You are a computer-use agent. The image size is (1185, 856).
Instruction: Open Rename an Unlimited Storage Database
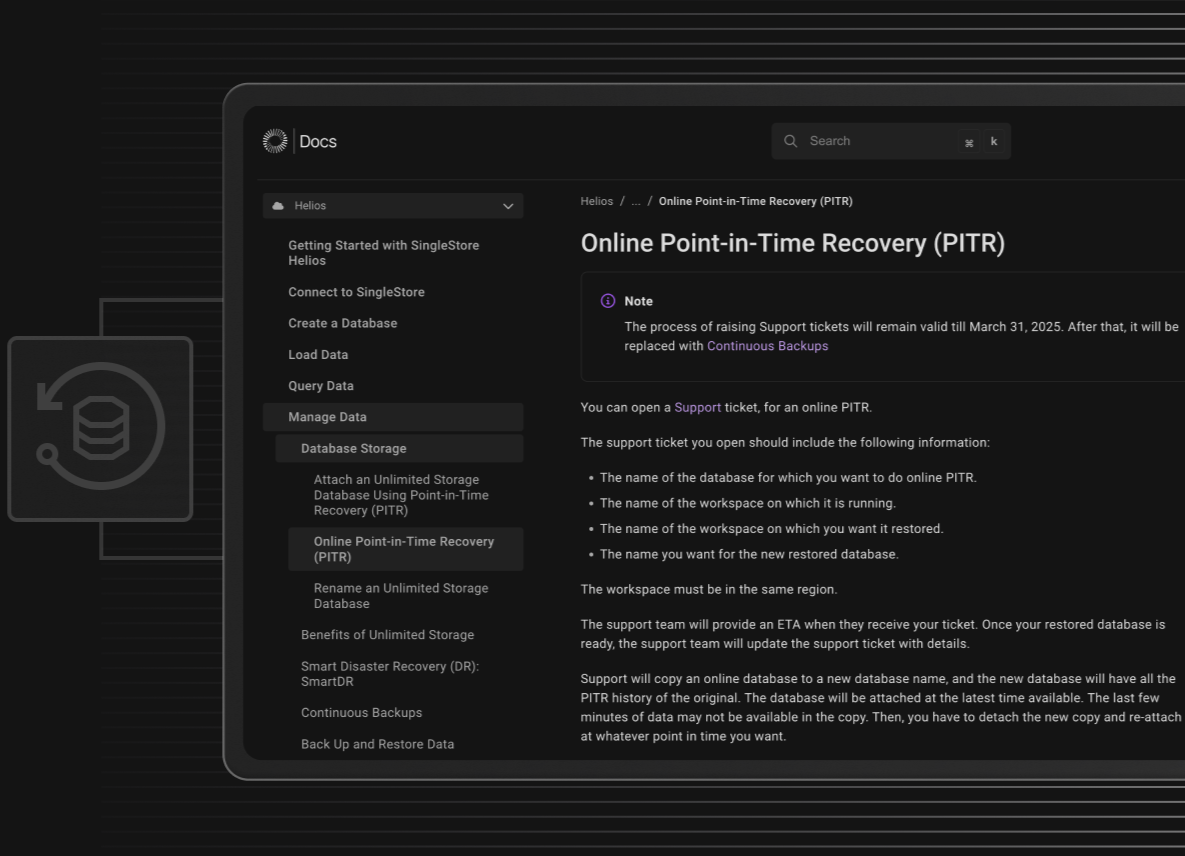click(401, 596)
